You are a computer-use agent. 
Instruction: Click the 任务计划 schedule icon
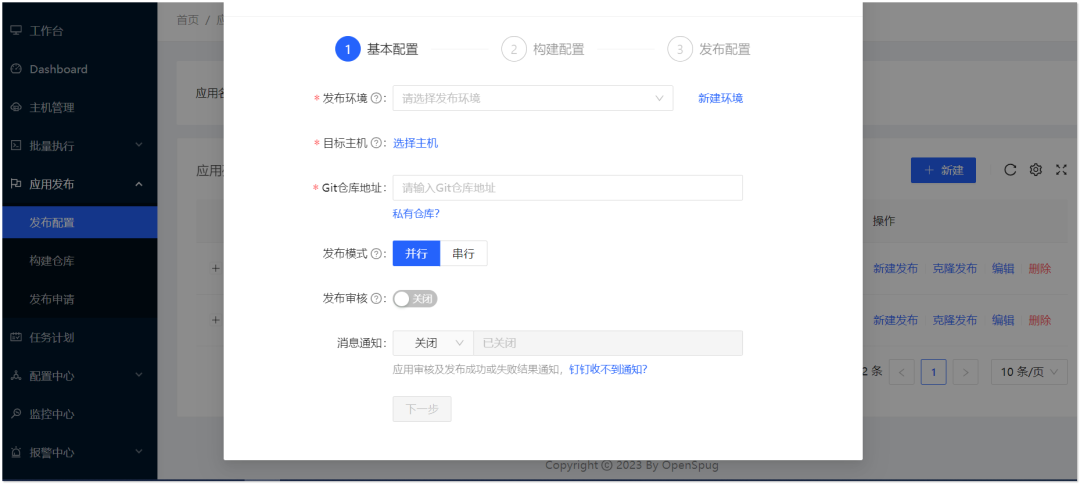tap(17, 337)
